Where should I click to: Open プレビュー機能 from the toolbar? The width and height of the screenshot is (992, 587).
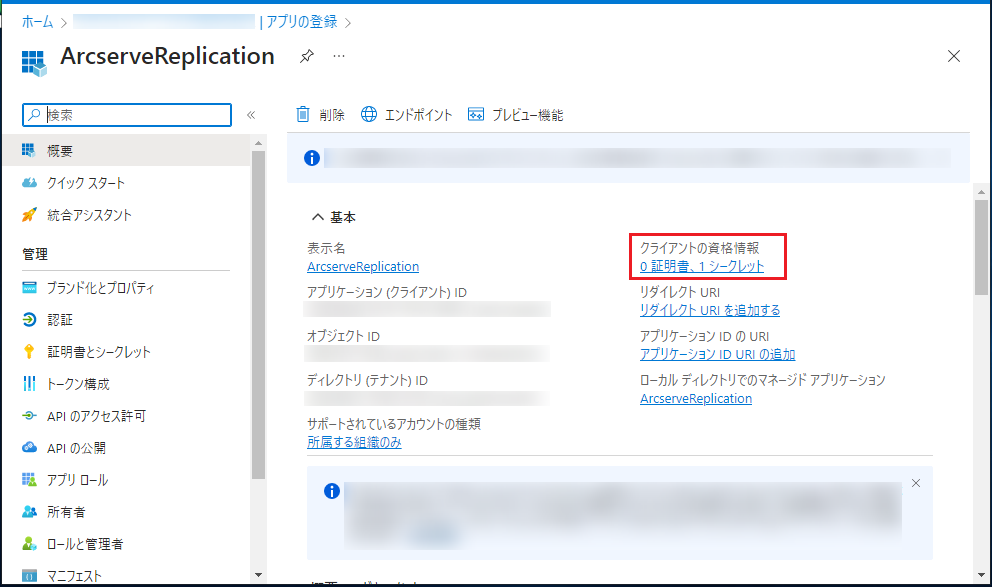pos(528,115)
